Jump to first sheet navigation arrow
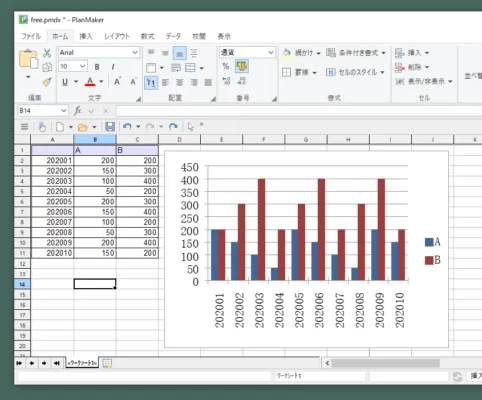The height and width of the screenshot is (400, 482). (19, 363)
